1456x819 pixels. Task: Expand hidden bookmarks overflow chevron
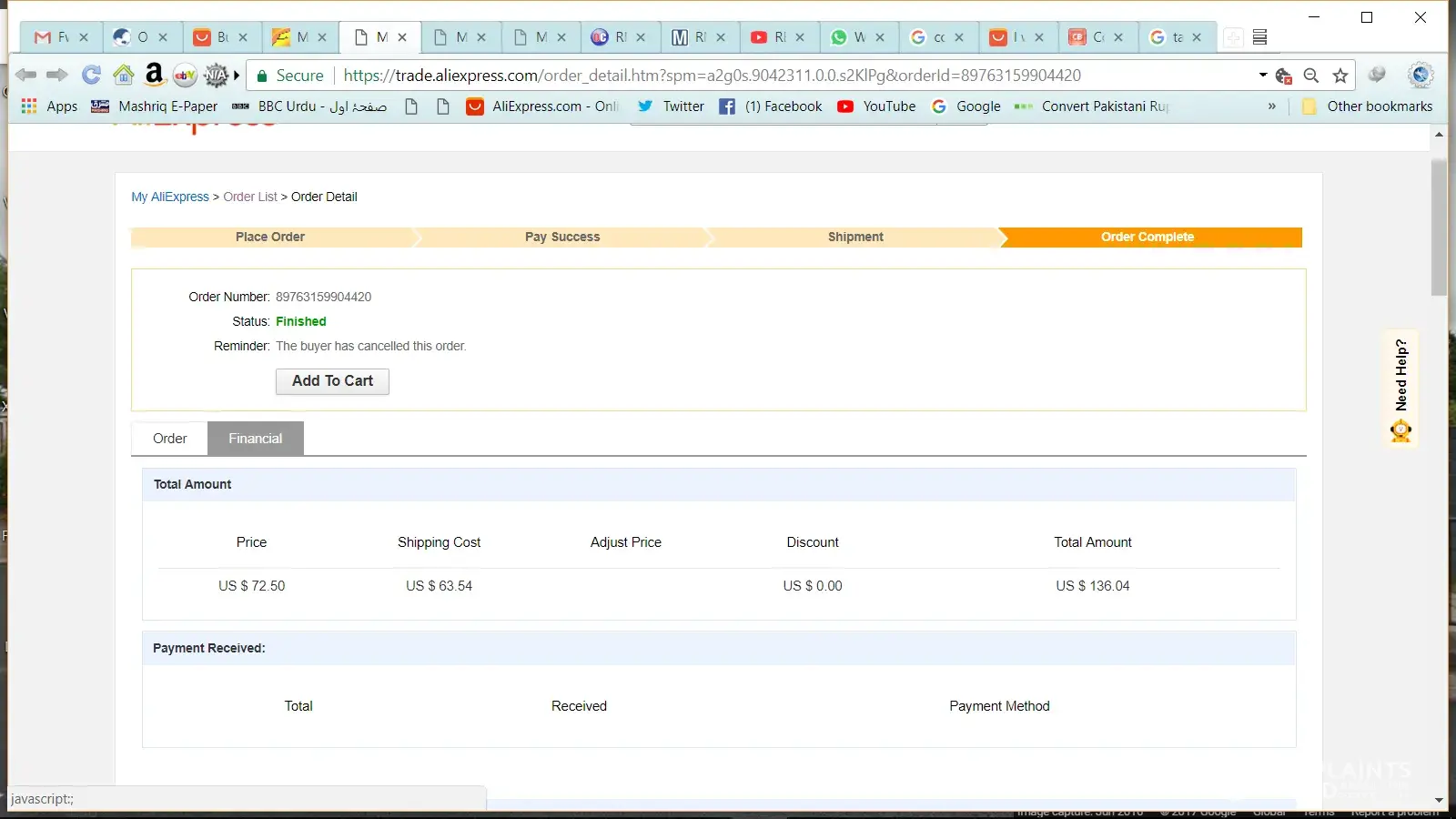tap(1271, 106)
